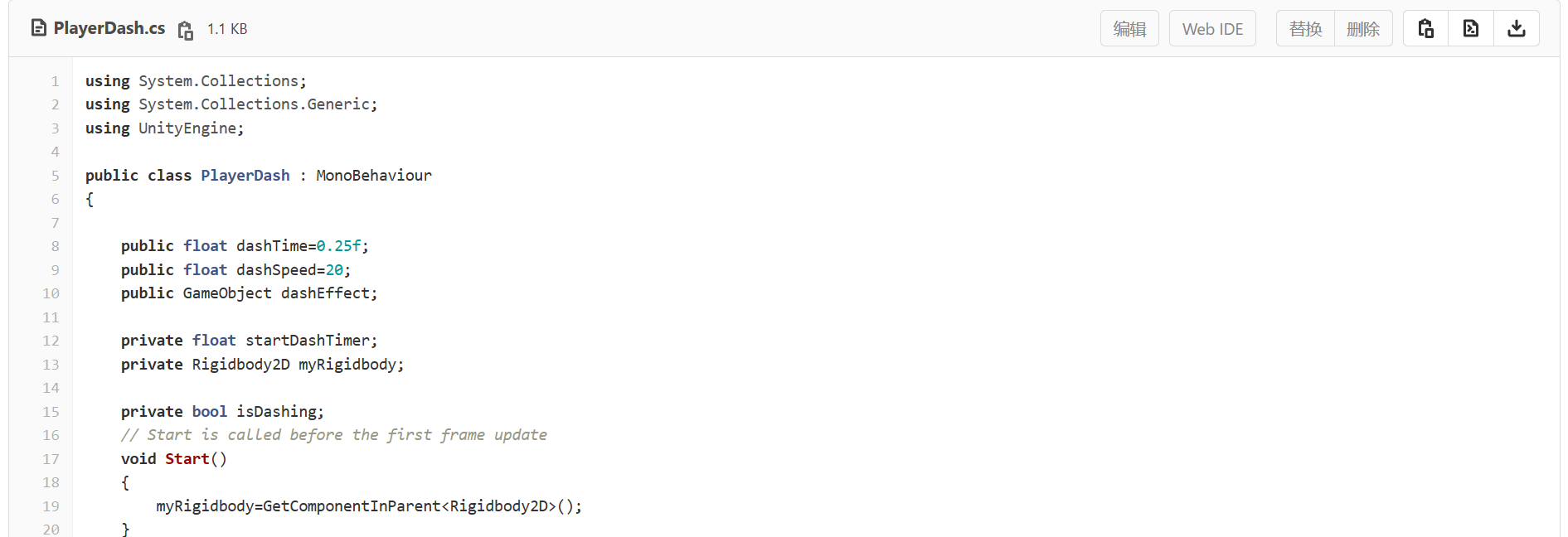1568x537 pixels.
Task: Jump to line number 1
Action: pos(56,81)
